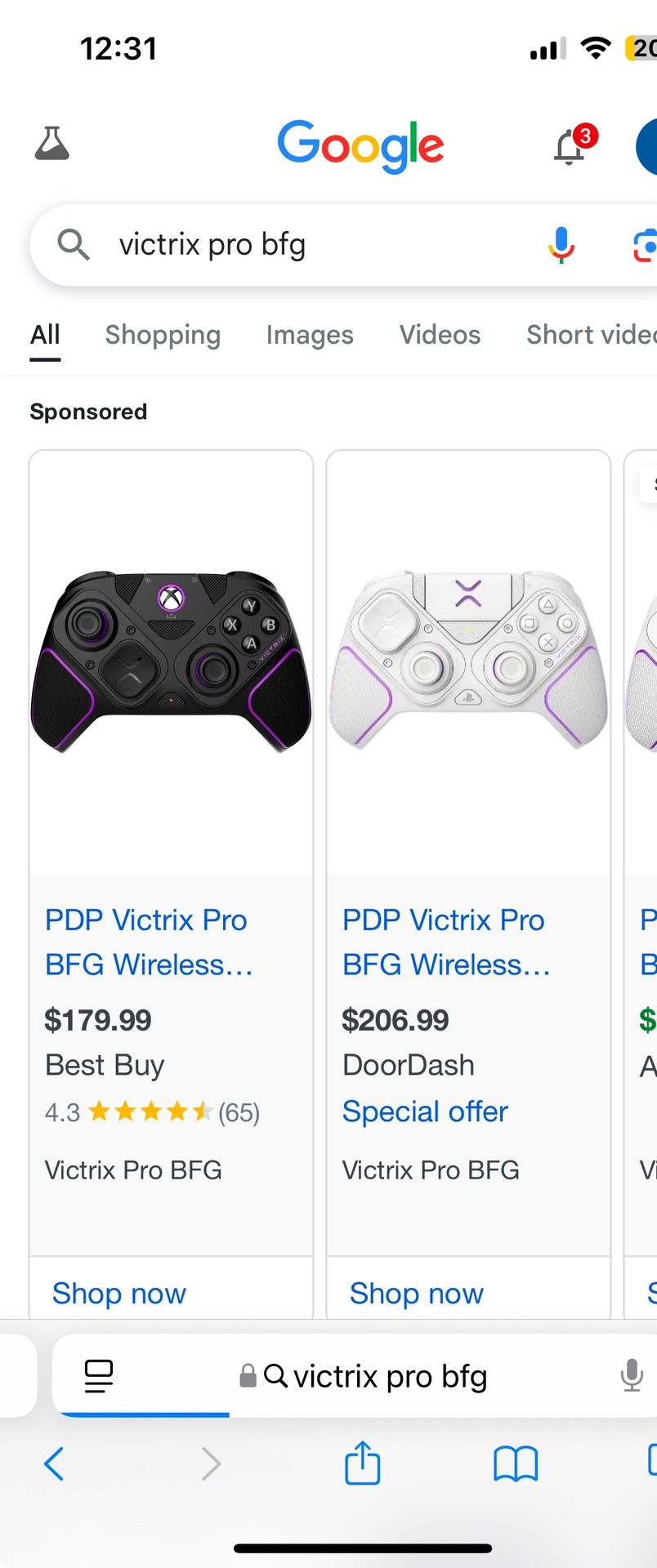The image size is (657, 1568).
Task: Open Google Labs via the flask icon
Action: pos(51,144)
